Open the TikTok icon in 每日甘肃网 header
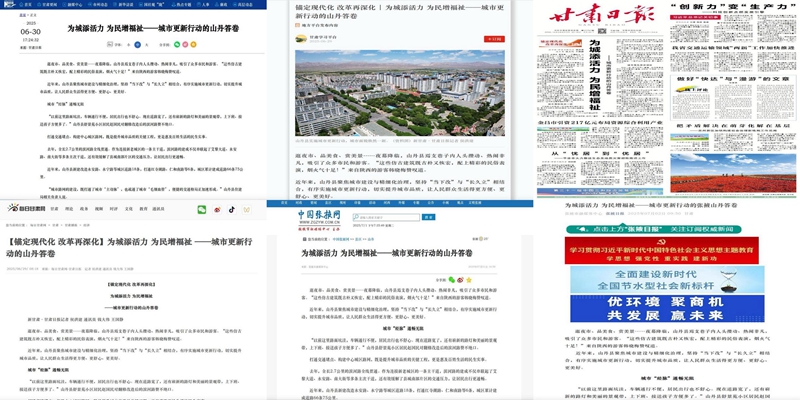Image resolution: width=800 pixels, height=400 pixels. click(232, 209)
